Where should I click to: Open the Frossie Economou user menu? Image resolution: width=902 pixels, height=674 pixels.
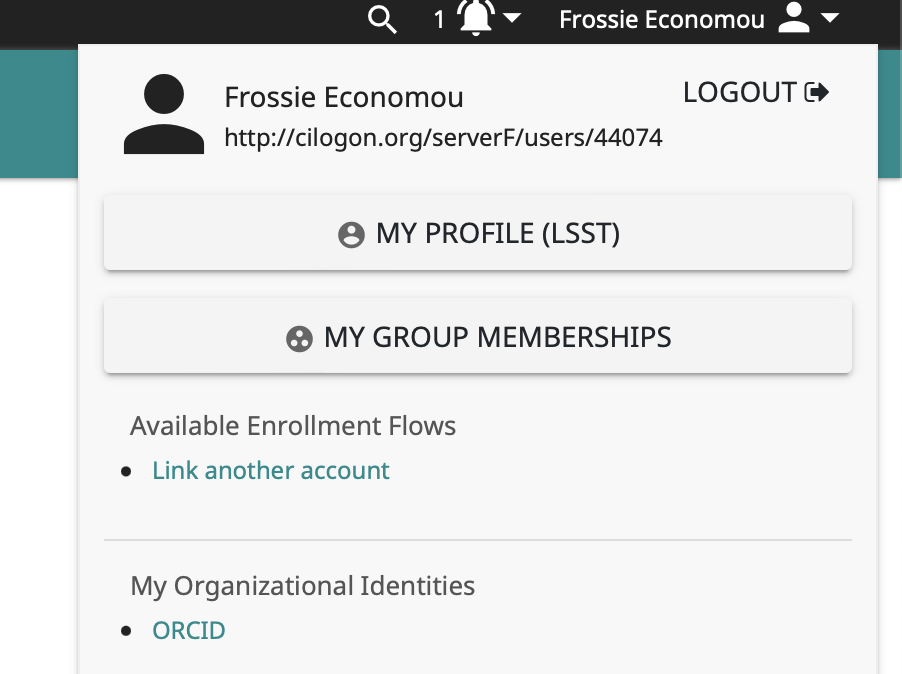(x=661, y=19)
